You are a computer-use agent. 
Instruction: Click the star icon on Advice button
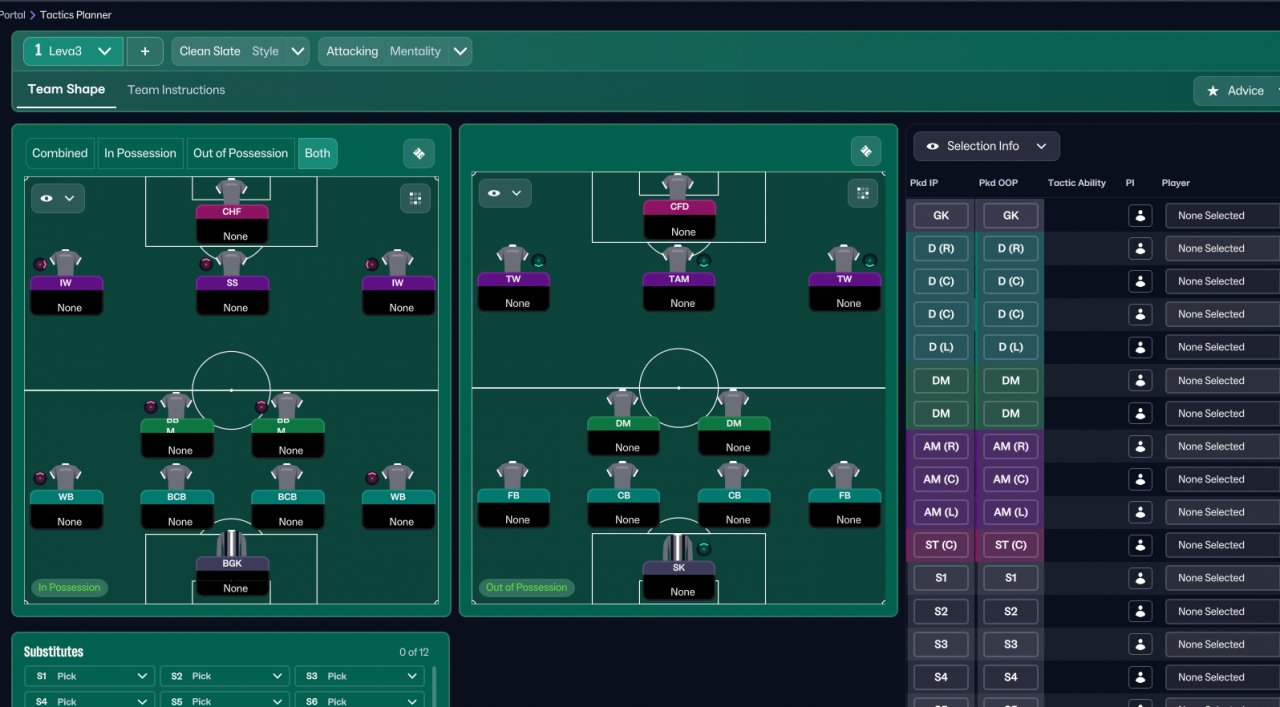[1213, 91]
